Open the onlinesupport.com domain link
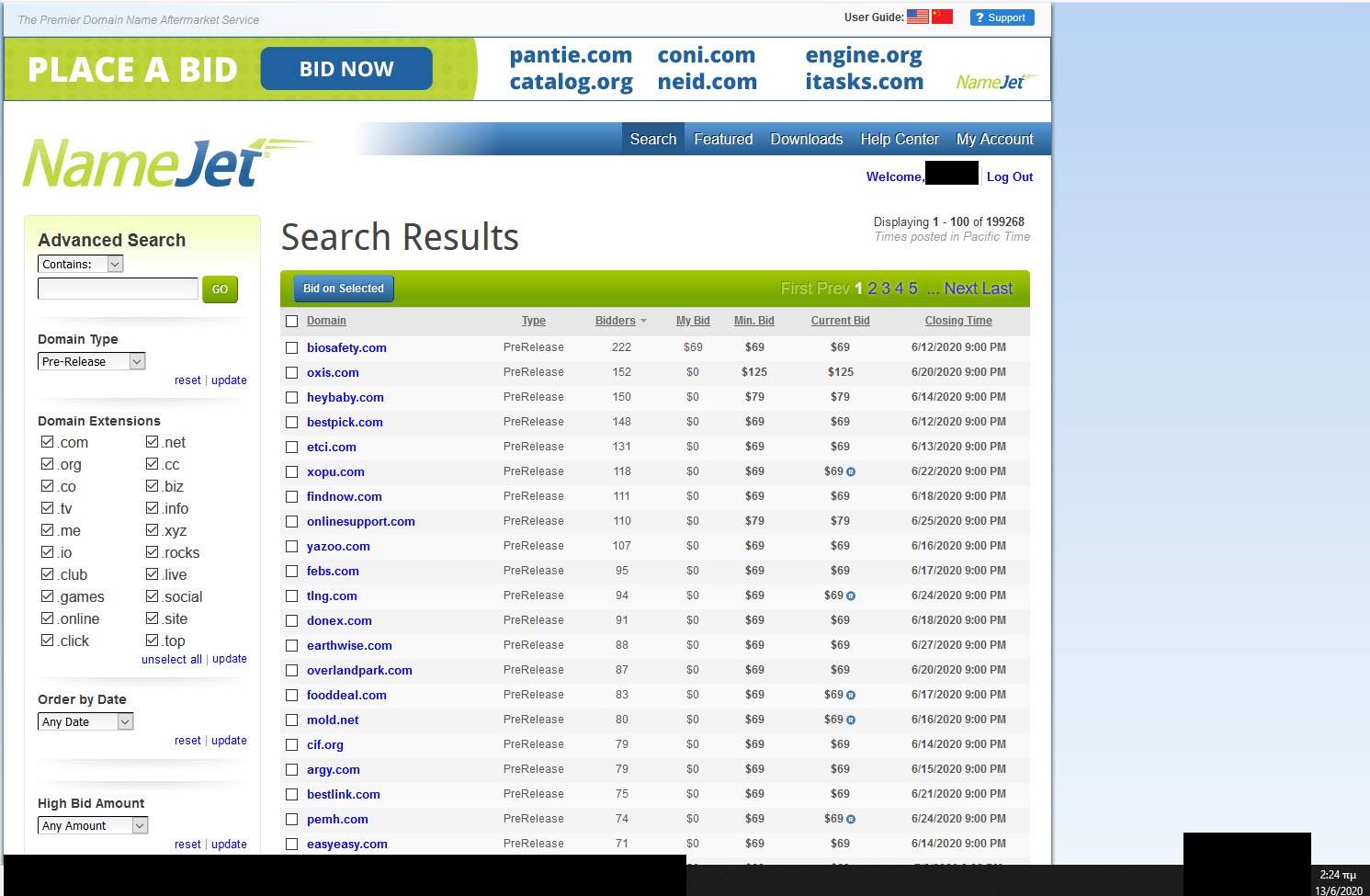This screenshot has height=896, width=1370. [361, 521]
